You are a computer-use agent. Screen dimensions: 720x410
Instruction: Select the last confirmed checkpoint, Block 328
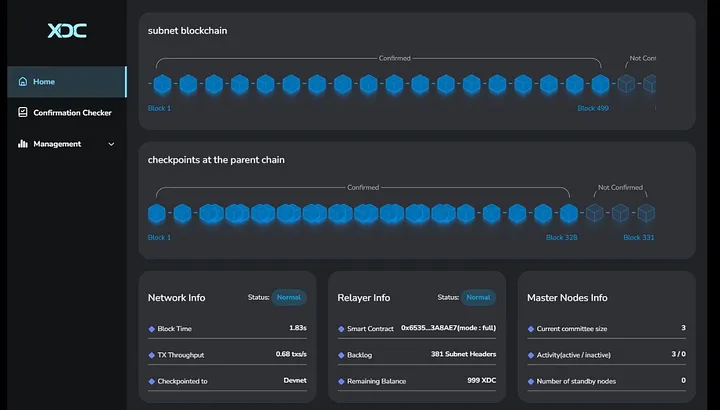point(568,213)
